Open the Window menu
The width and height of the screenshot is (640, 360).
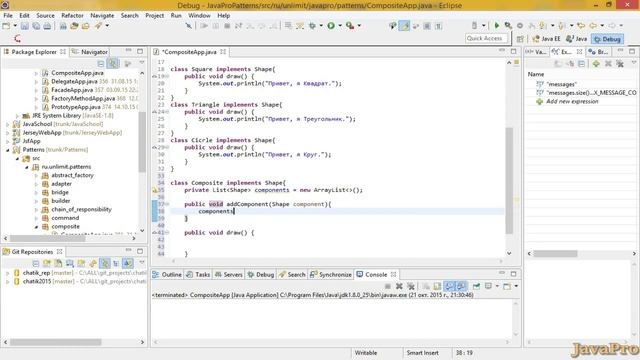tap(199, 16)
